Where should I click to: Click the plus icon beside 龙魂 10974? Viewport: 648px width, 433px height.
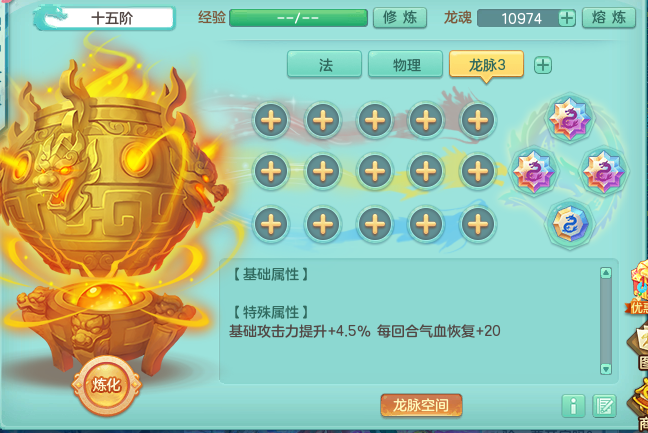(x=567, y=18)
